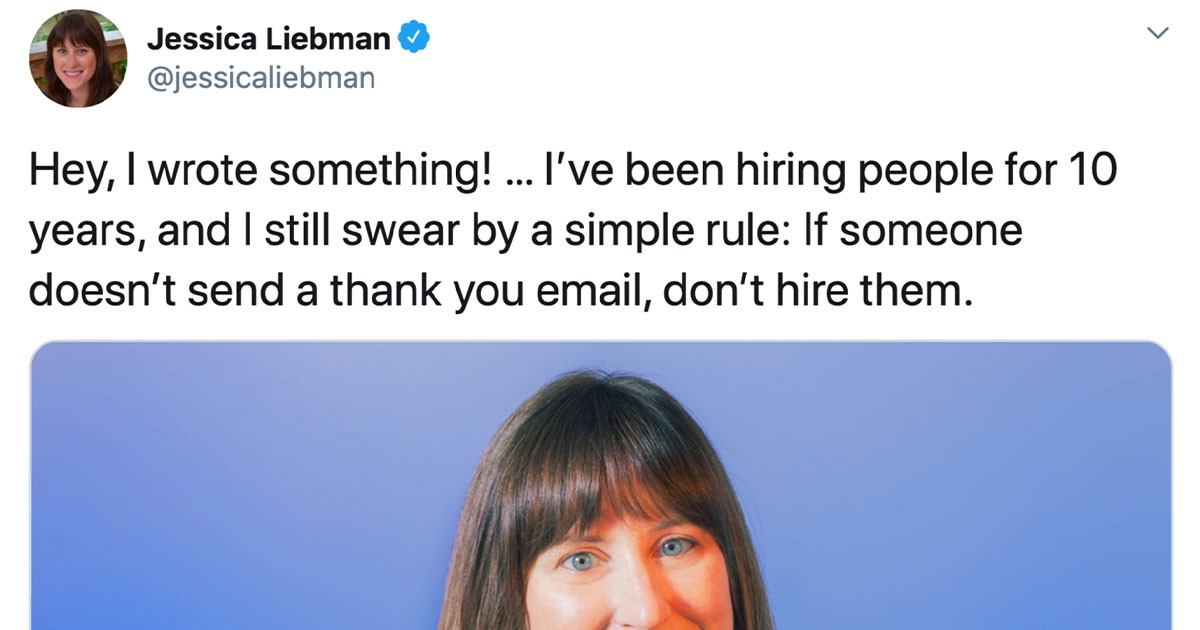Click the username under the display name
Image resolution: width=1200 pixels, height=630 pixels.
tap(262, 76)
